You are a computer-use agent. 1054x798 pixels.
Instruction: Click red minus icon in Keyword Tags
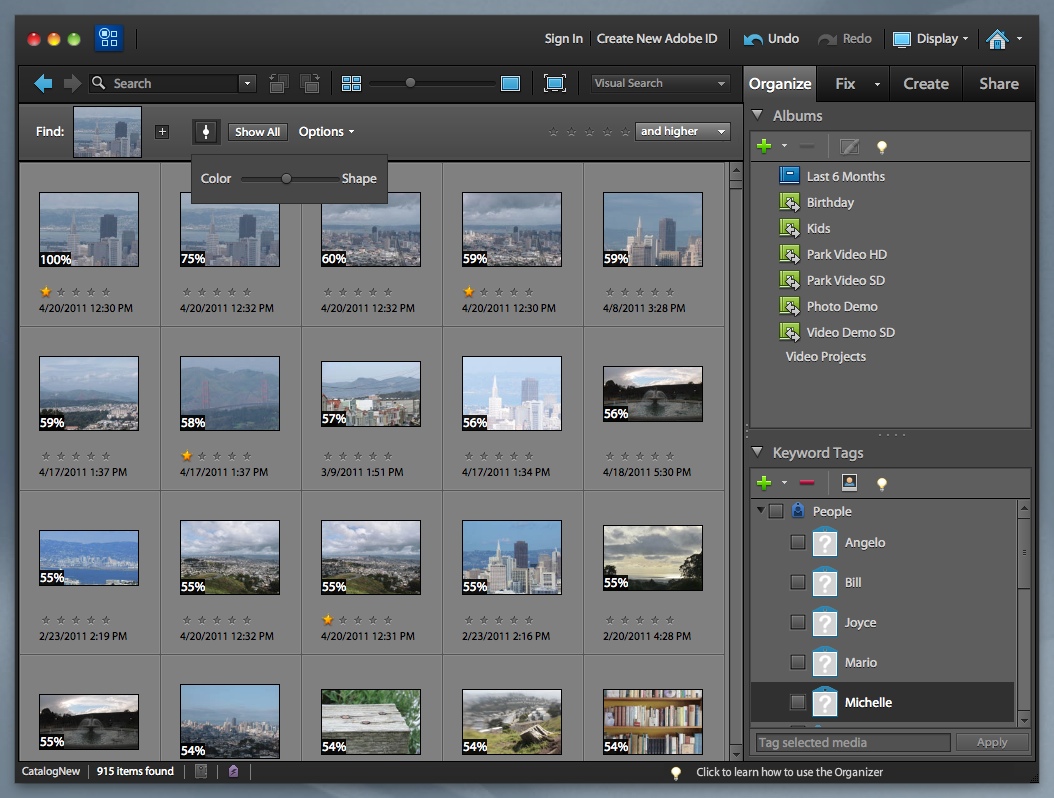tap(807, 484)
